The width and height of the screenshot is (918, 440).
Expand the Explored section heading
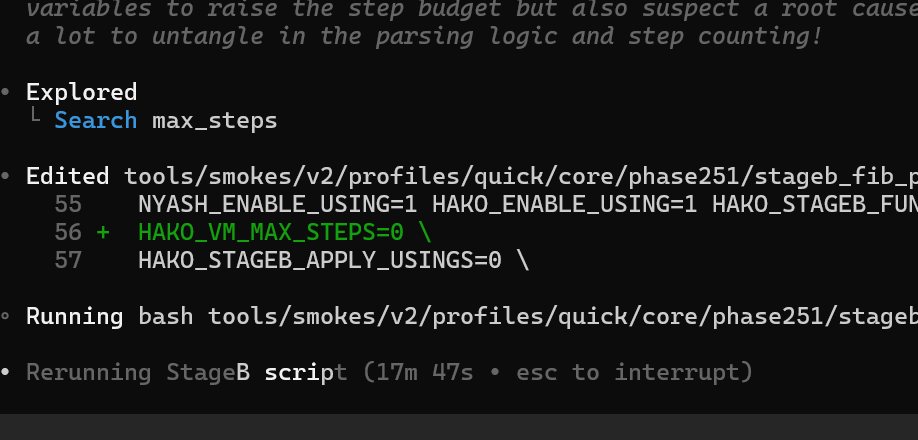[x=81, y=92]
